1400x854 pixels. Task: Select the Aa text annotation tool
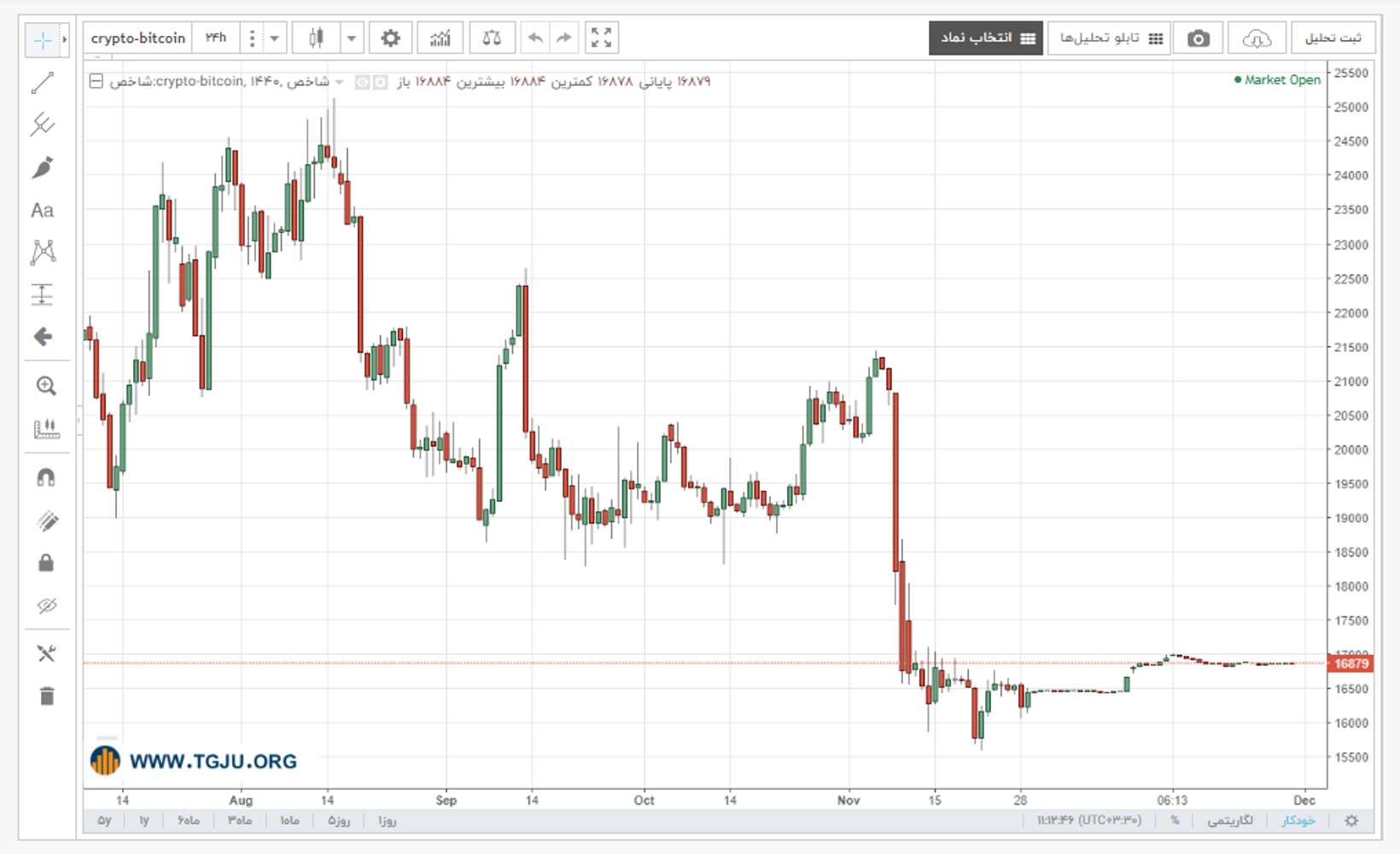(x=43, y=210)
